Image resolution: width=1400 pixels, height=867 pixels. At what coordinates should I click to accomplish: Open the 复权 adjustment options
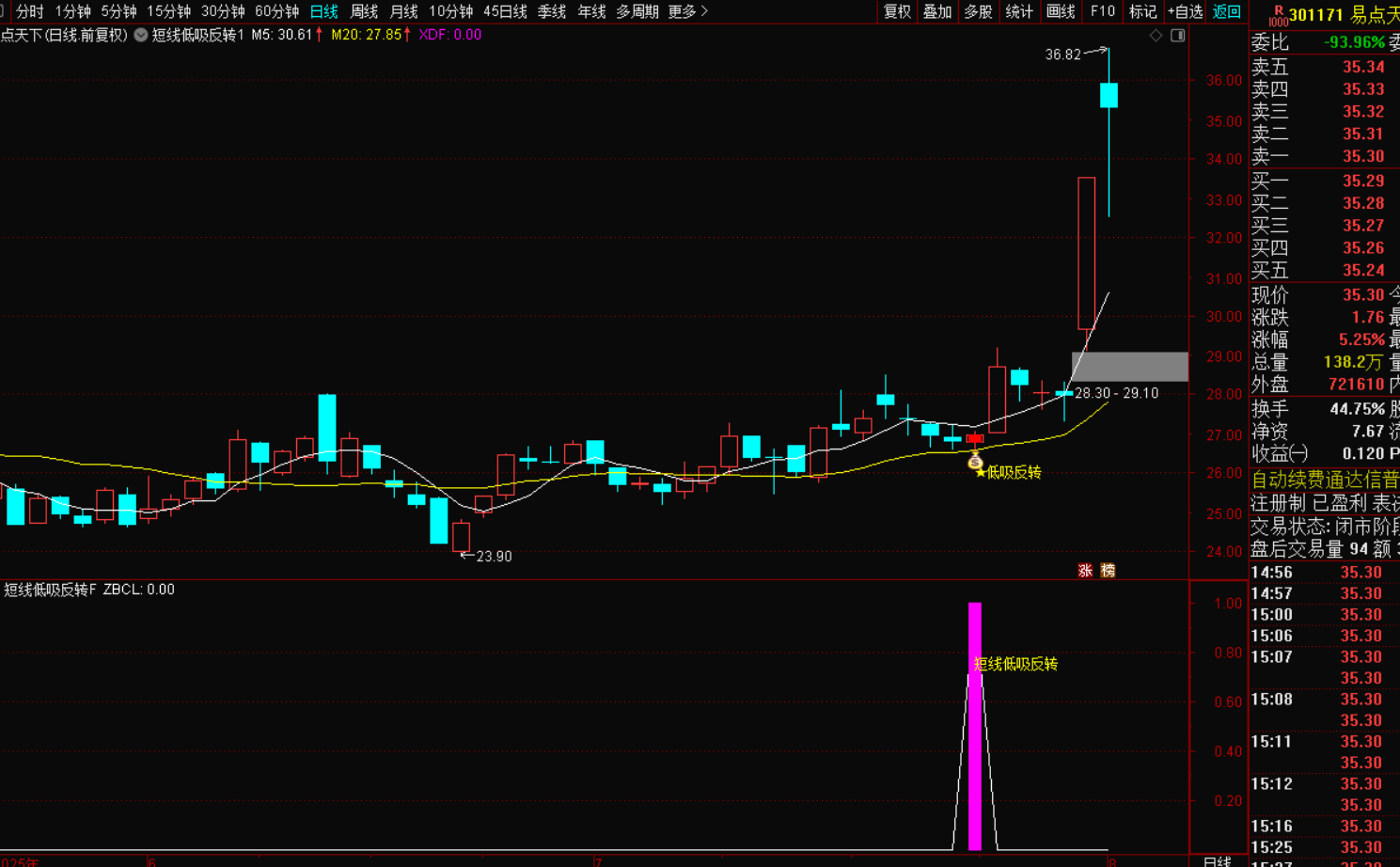click(897, 11)
